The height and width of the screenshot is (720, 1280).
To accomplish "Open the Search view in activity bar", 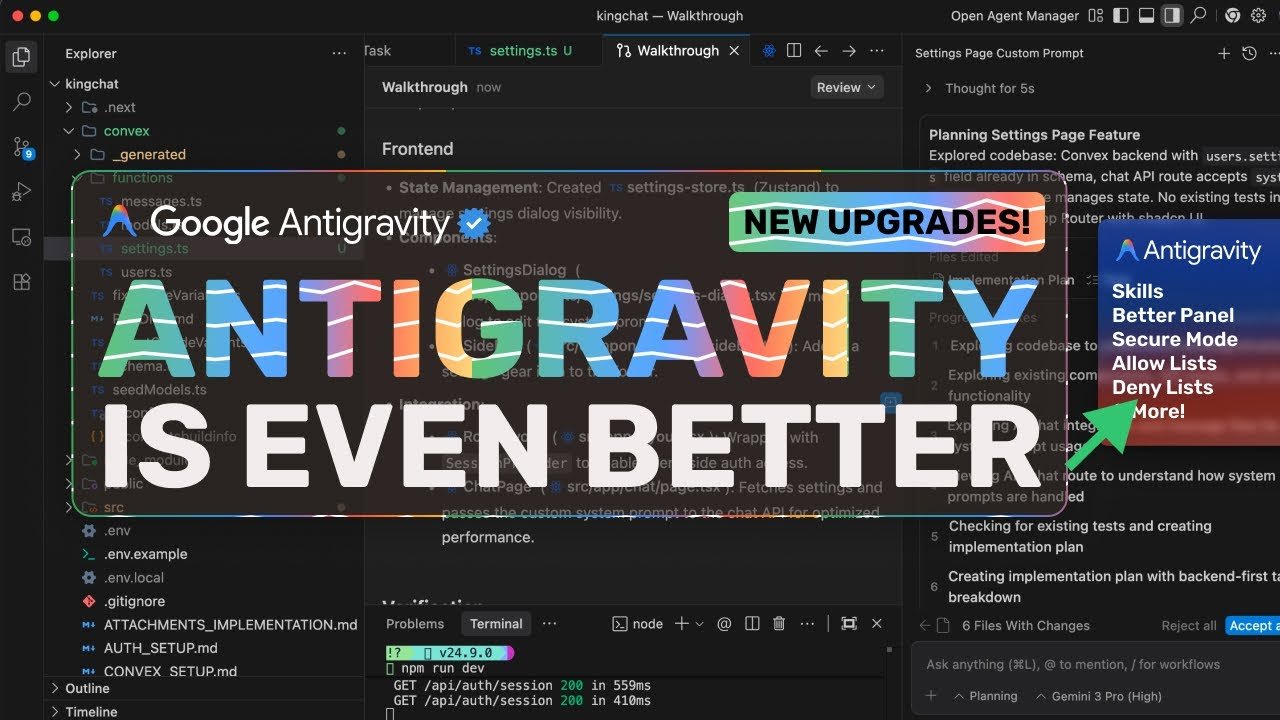I will pyautogui.click(x=22, y=102).
